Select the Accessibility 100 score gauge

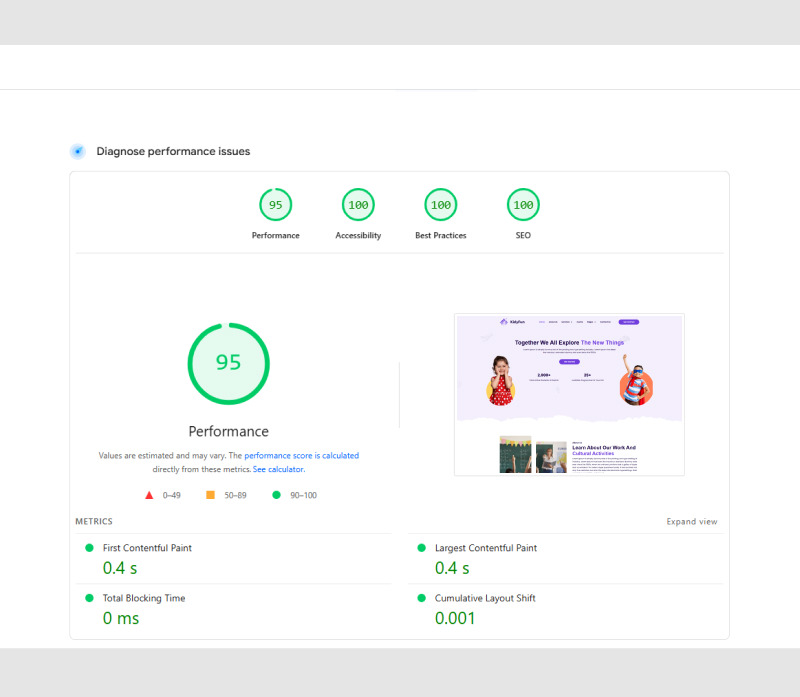coord(358,205)
